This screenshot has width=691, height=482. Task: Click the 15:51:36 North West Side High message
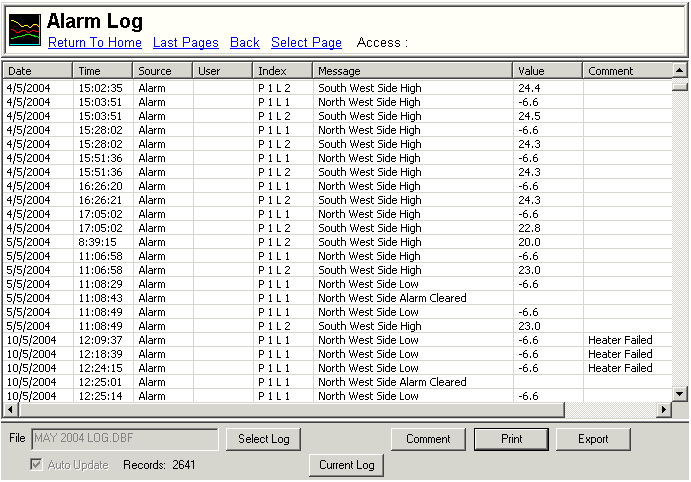369,159
